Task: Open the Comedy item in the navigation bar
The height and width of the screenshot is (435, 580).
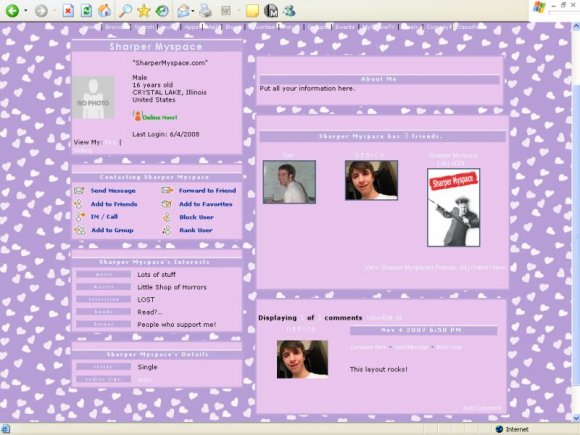Action: click(x=438, y=27)
